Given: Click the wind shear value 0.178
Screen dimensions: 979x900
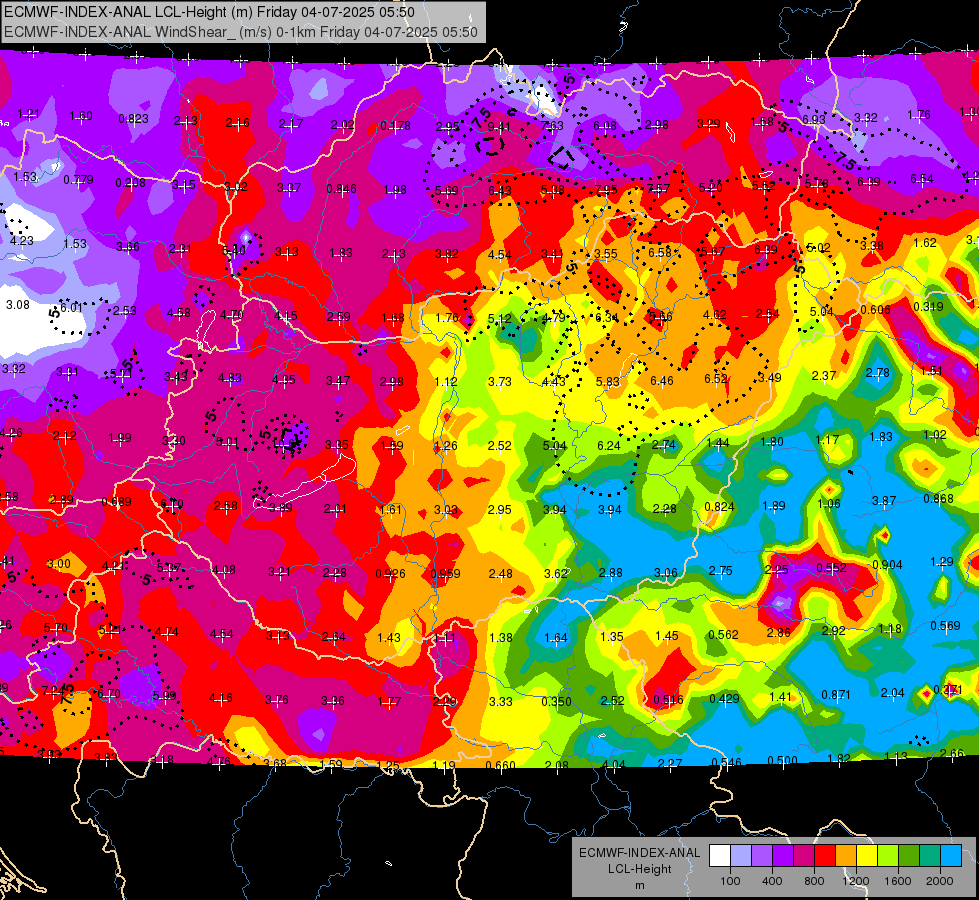Looking at the screenshot, I should click(x=395, y=126).
